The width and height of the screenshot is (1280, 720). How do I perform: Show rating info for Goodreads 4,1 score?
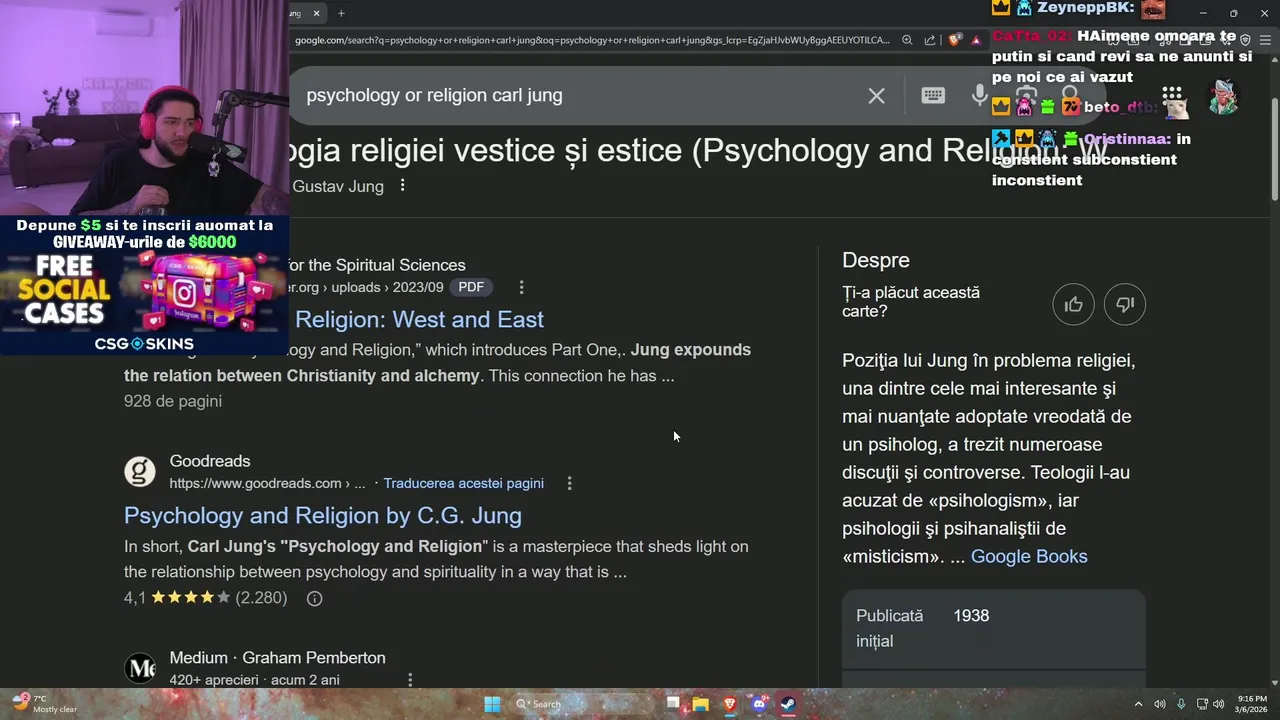314,598
